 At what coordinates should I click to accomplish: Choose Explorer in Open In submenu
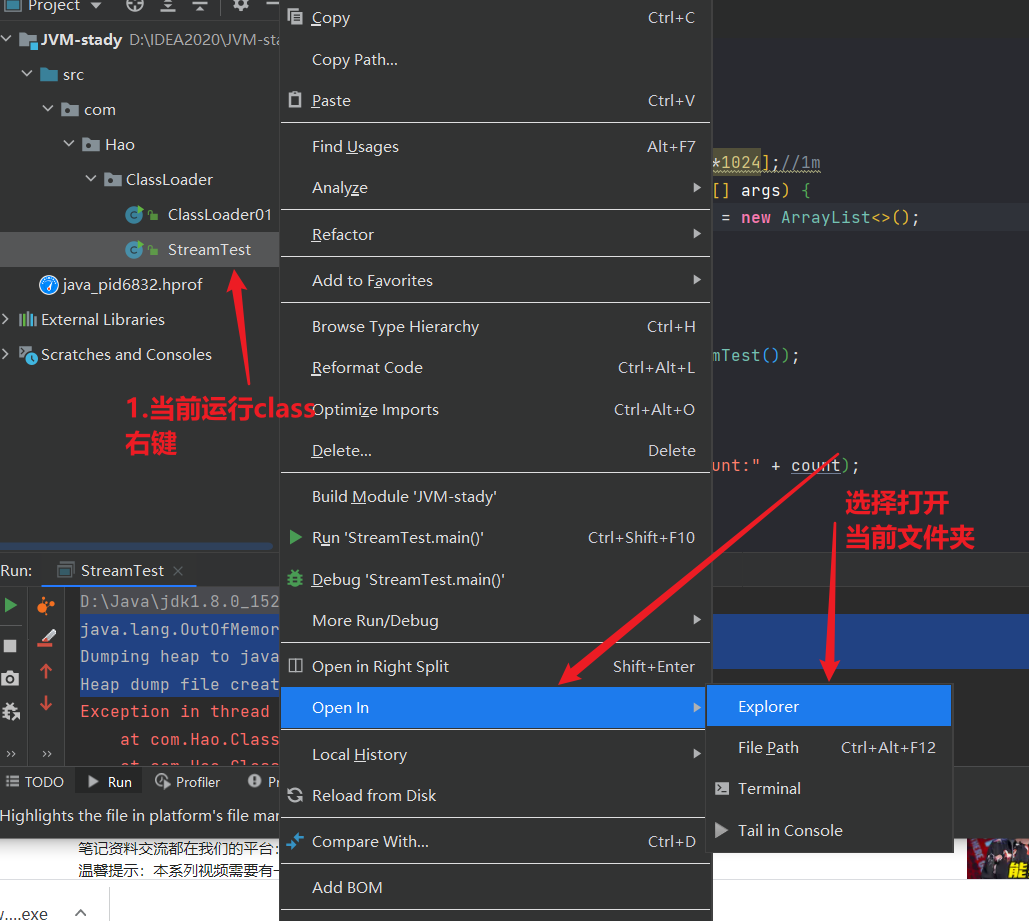[829, 706]
